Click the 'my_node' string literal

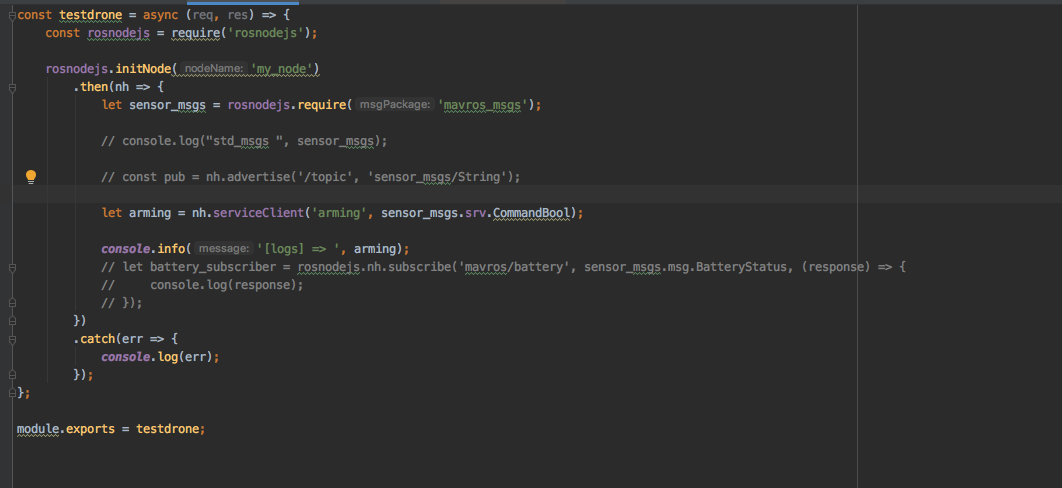pyautogui.click(x=282, y=69)
